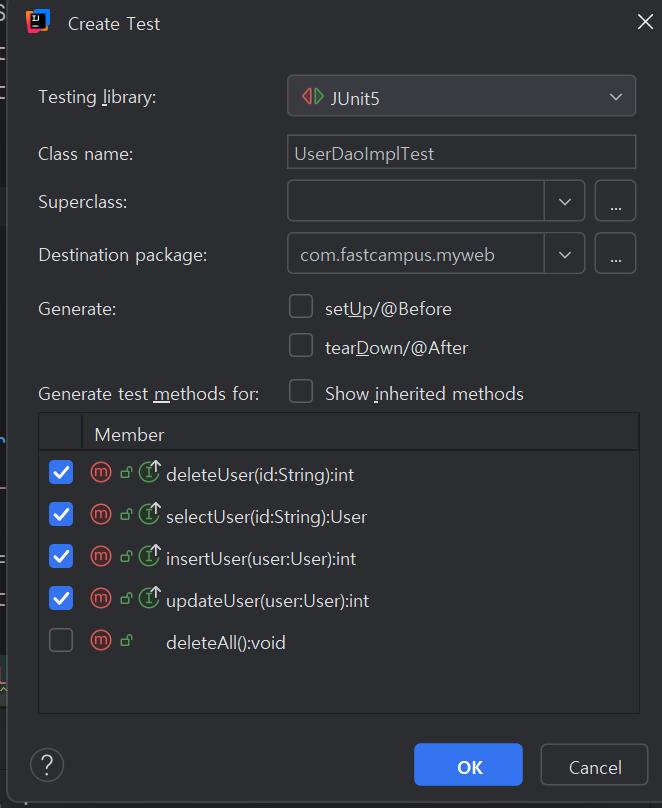Click the Class name field UserDaoImplTest
This screenshot has width=662, height=808.
click(462, 153)
